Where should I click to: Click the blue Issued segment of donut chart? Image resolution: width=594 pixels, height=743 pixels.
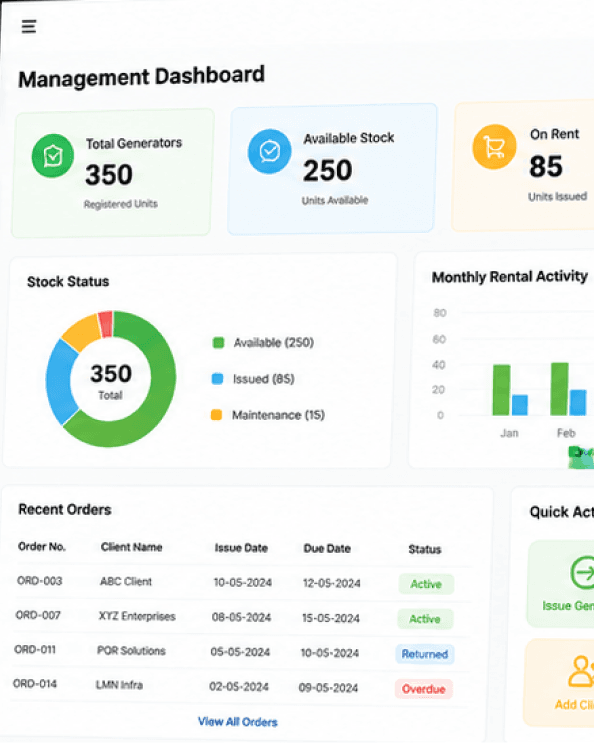[x=59, y=381]
